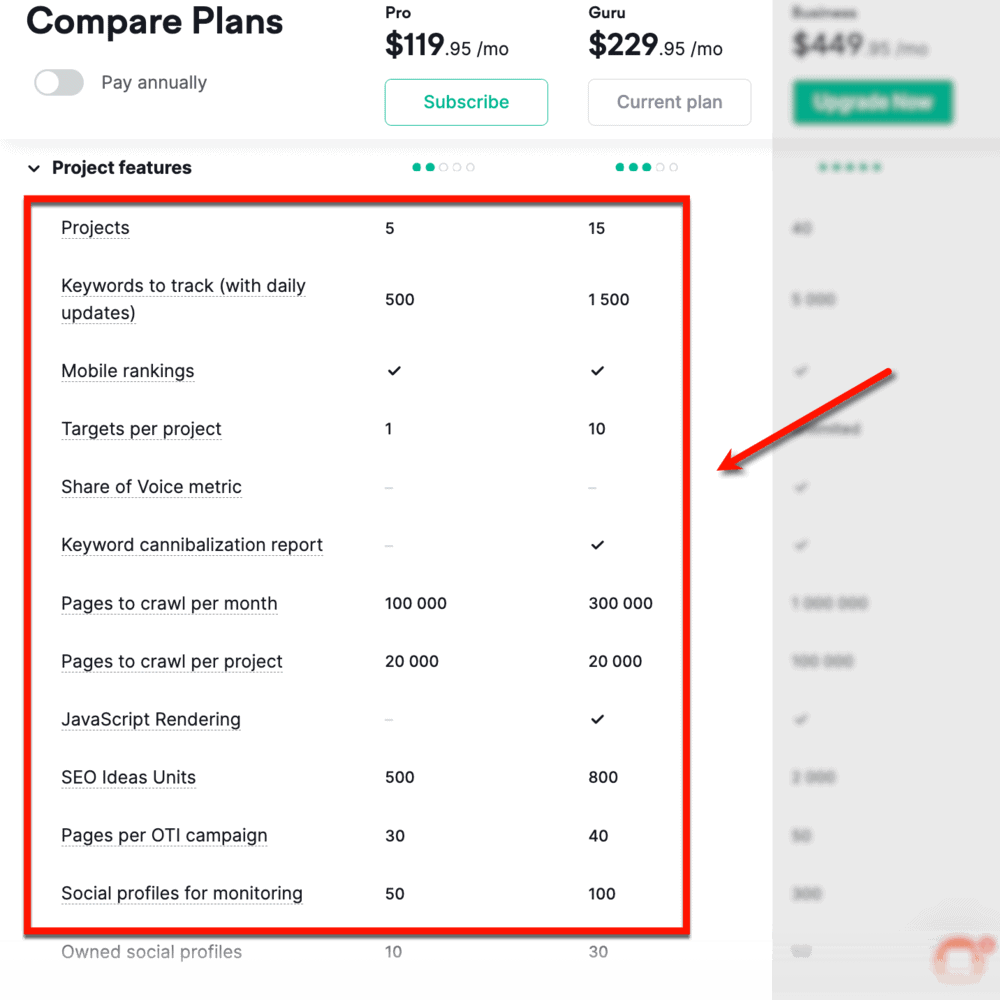The width and height of the screenshot is (1000, 1000).
Task: Click Upgrade Now for the Business plan
Action: (x=872, y=102)
